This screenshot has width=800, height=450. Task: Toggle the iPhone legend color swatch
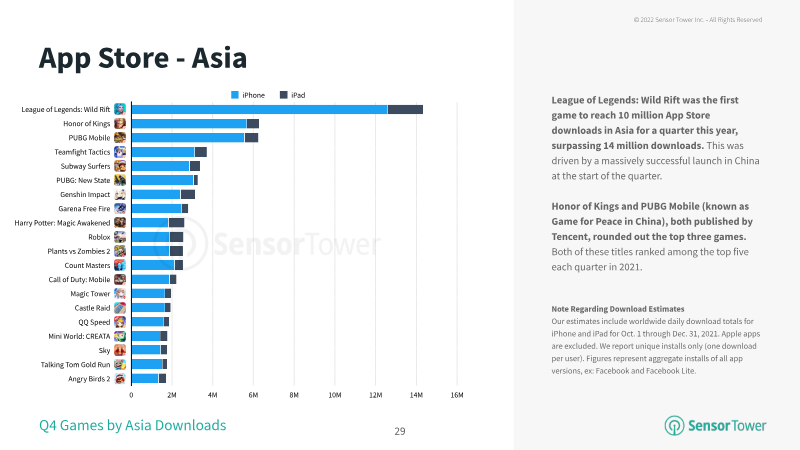[235, 95]
